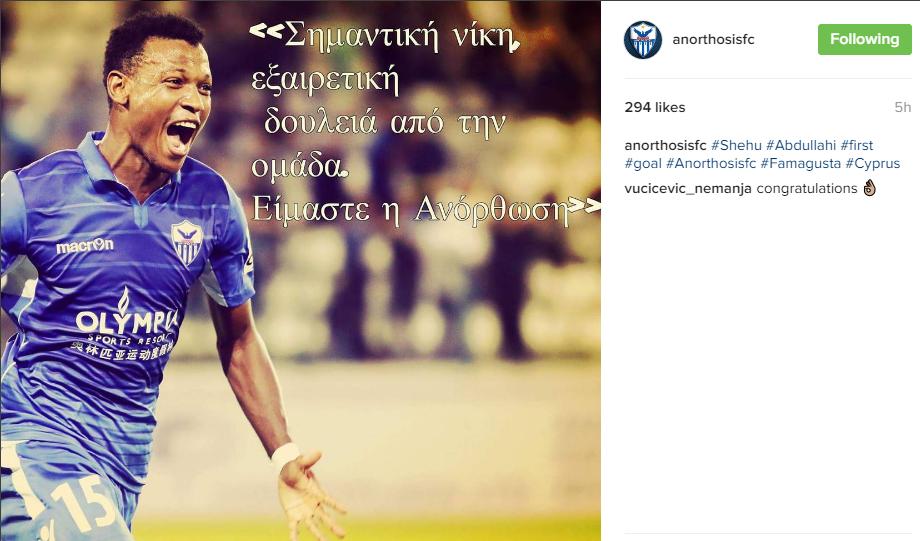The width and height of the screenshot is (920, 541).
Task: Click the Olympia sponsor logo on jersey
Action: 126,324
